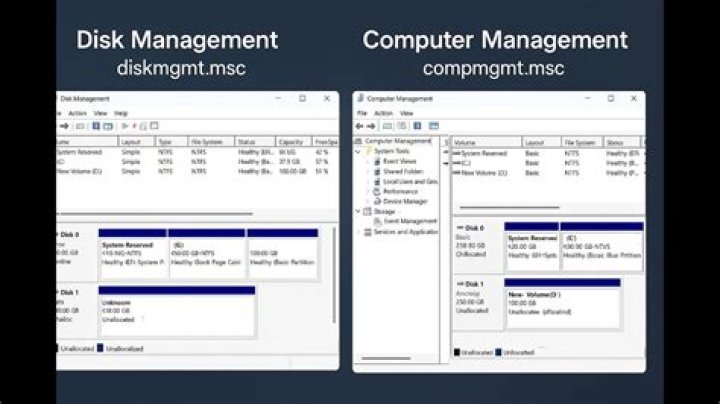Click the view panel icon right of Disk Management's blue help icon

coord(108,126)
